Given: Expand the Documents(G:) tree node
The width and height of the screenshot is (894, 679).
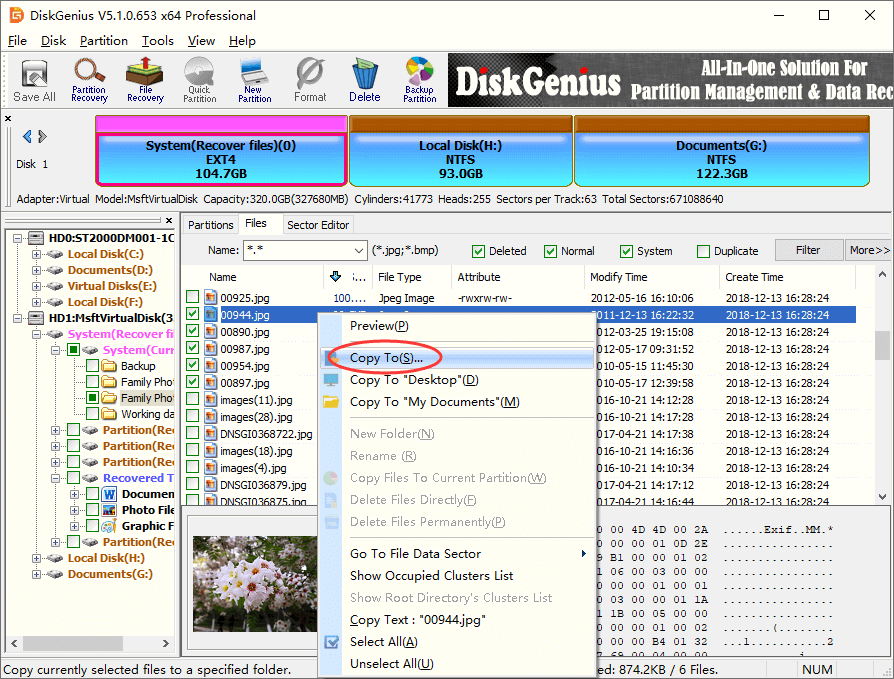Looking at the screenshot, I should click(37, 574).
